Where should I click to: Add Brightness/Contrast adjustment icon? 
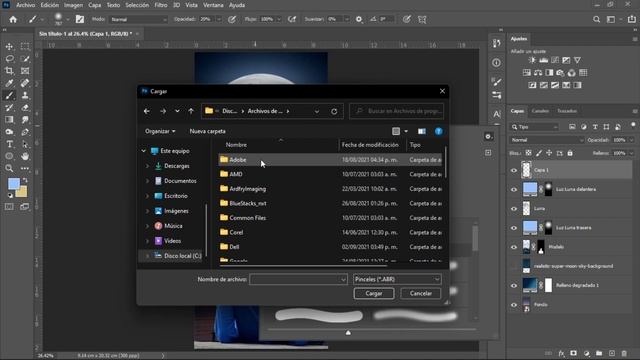point(532,60)
